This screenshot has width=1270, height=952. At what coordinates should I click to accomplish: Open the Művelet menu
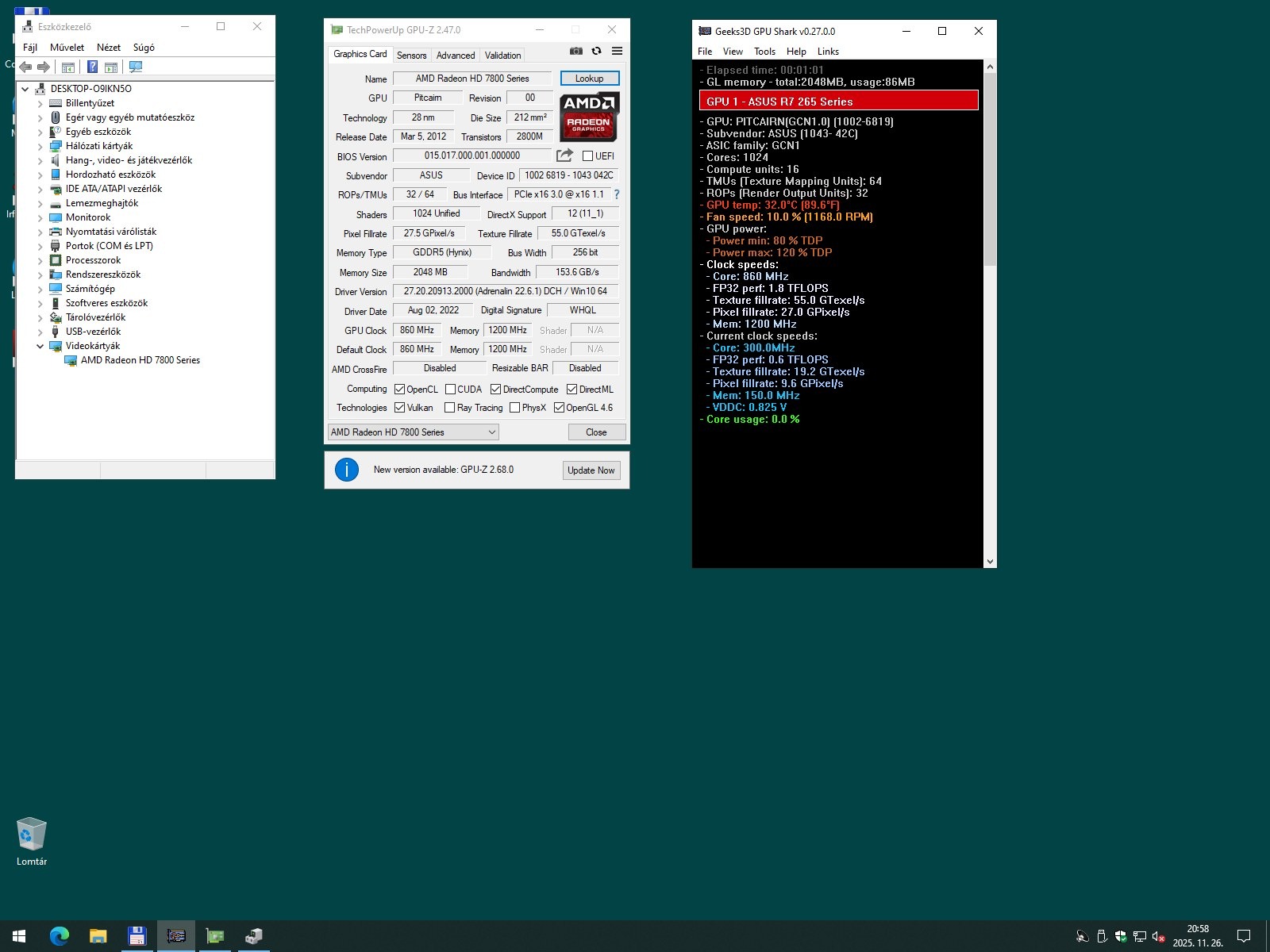click(x=67, y=48)
